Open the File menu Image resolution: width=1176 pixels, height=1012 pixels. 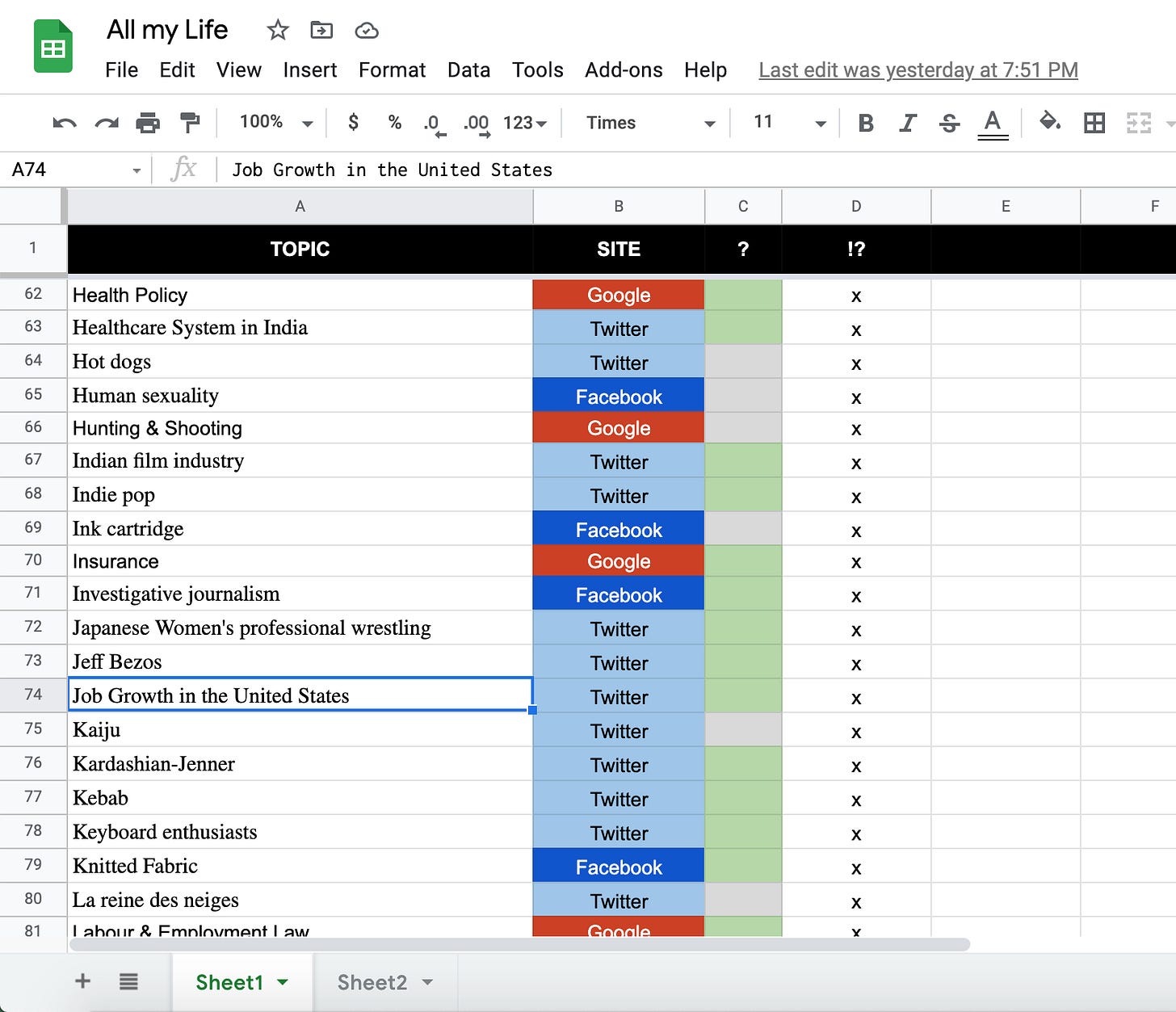coord(121,70)
